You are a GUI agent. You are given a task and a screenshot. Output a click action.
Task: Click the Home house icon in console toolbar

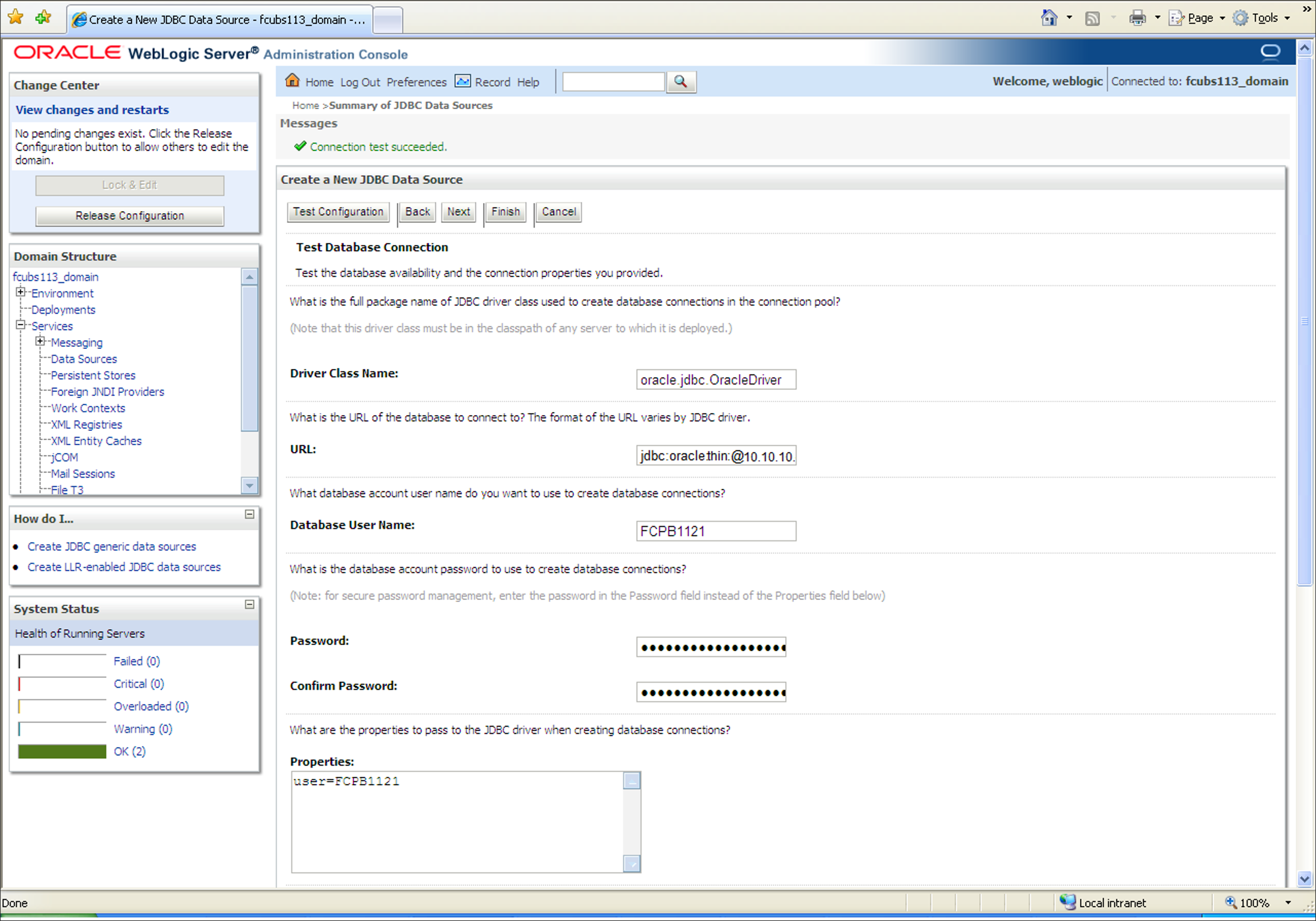pyautogui.click(x=292, y=81)
